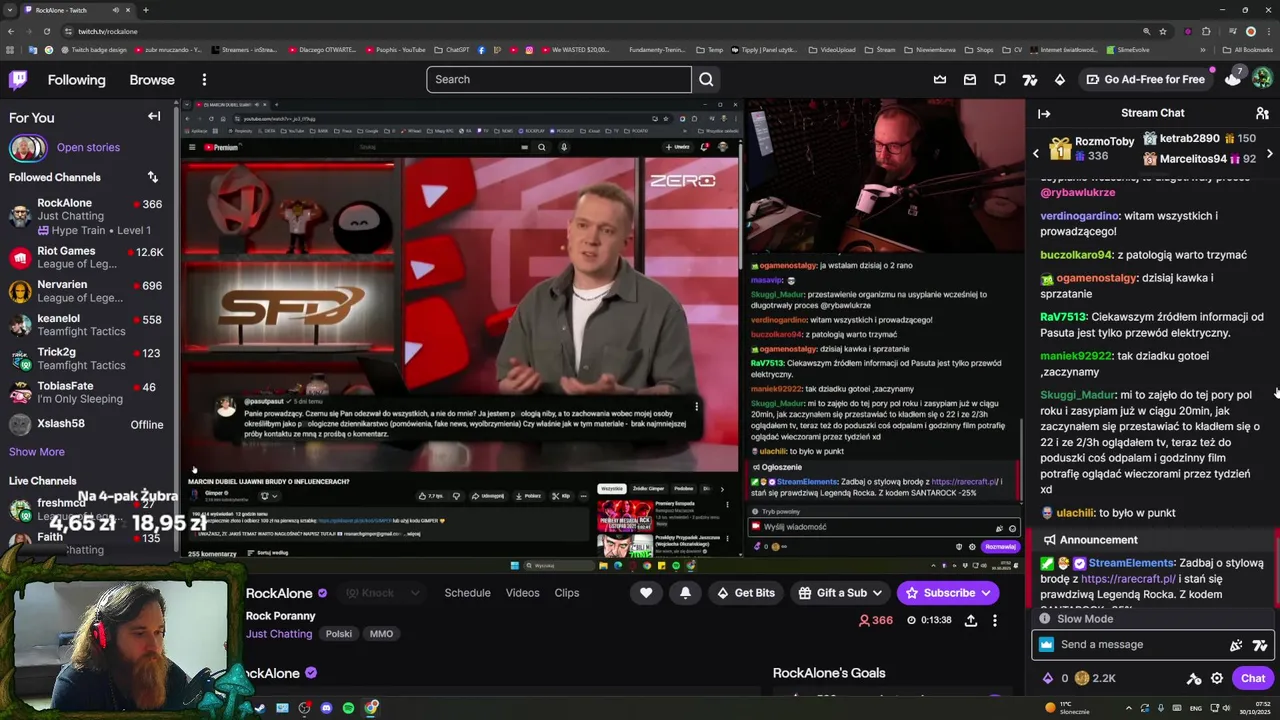Open the Clips tab
The height and width of the screenshot is (720, 1280).
tap(567, 593)
